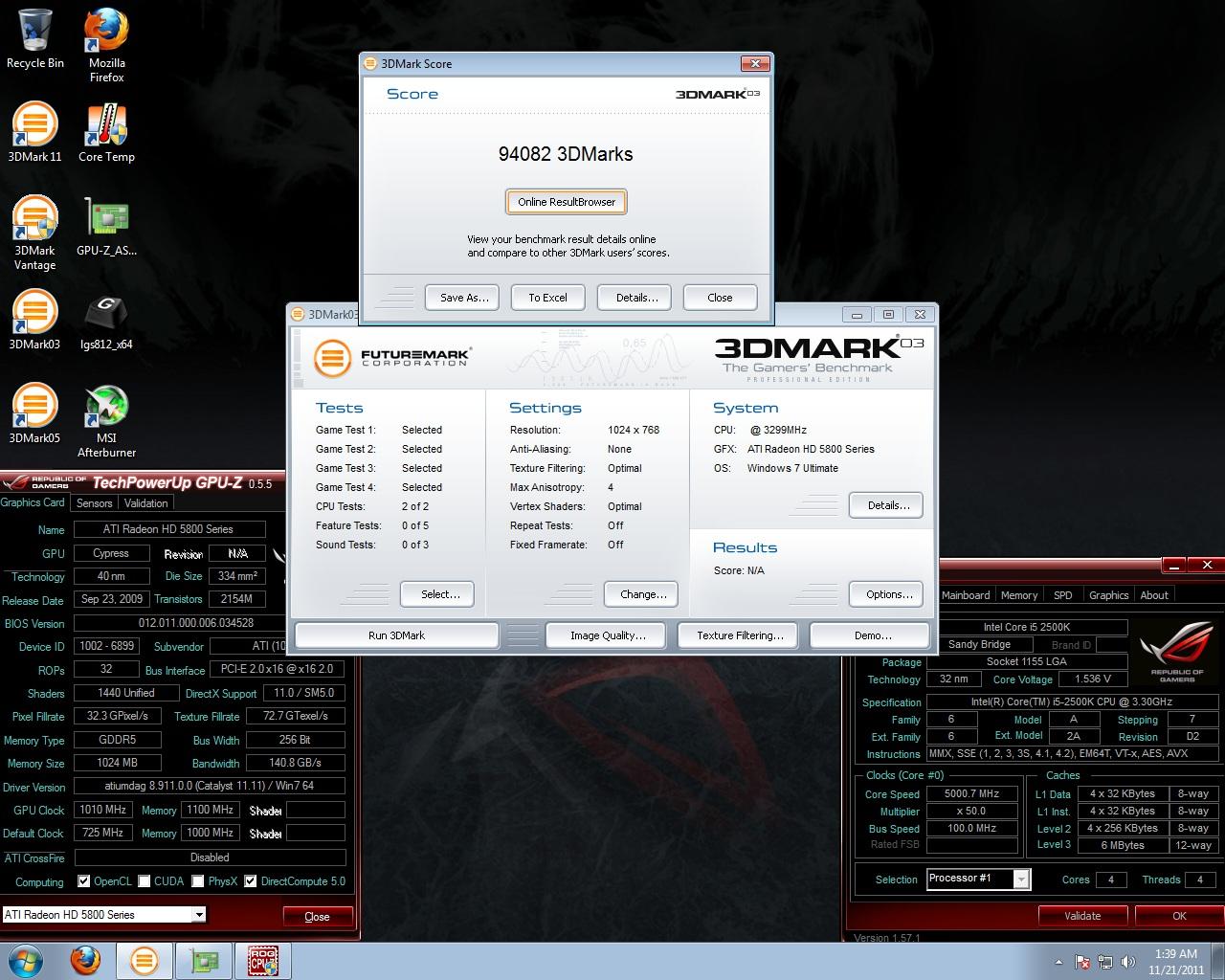Click the Change... settings button
This screenshot has height=980, width=1225.
643,594
